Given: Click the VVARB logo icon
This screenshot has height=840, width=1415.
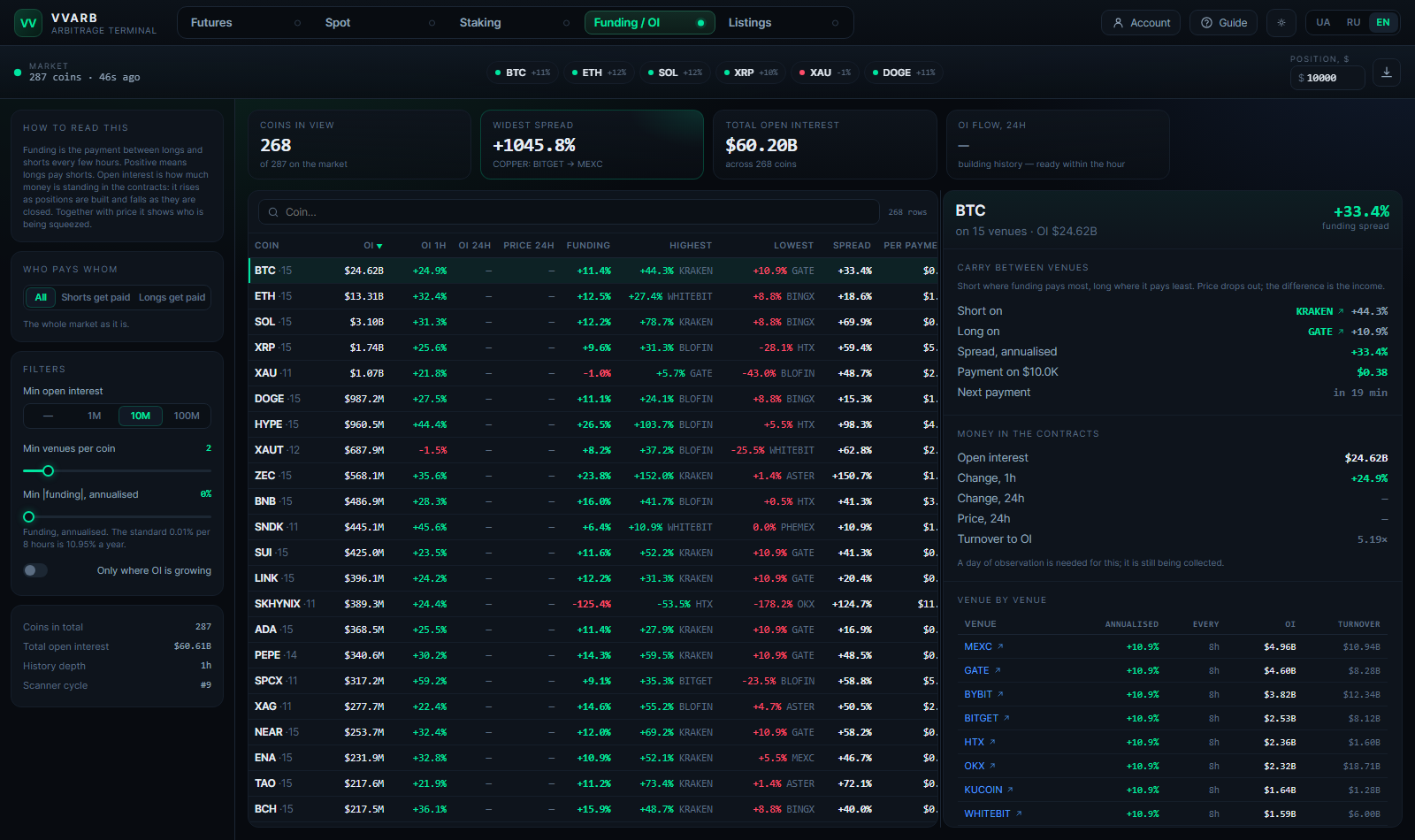Looking at the screenshot, I should [28, 23].
